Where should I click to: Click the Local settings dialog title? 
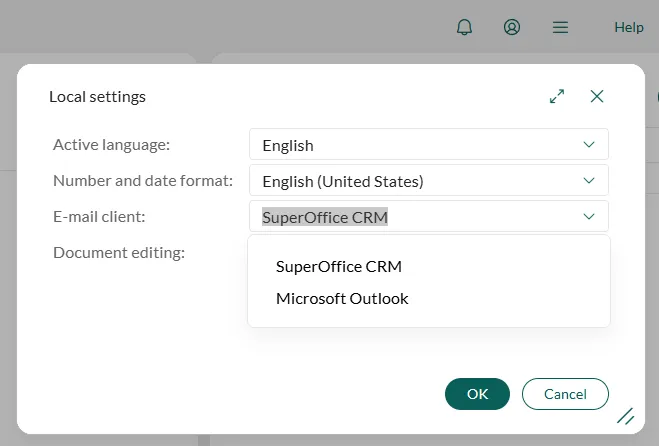97,97
